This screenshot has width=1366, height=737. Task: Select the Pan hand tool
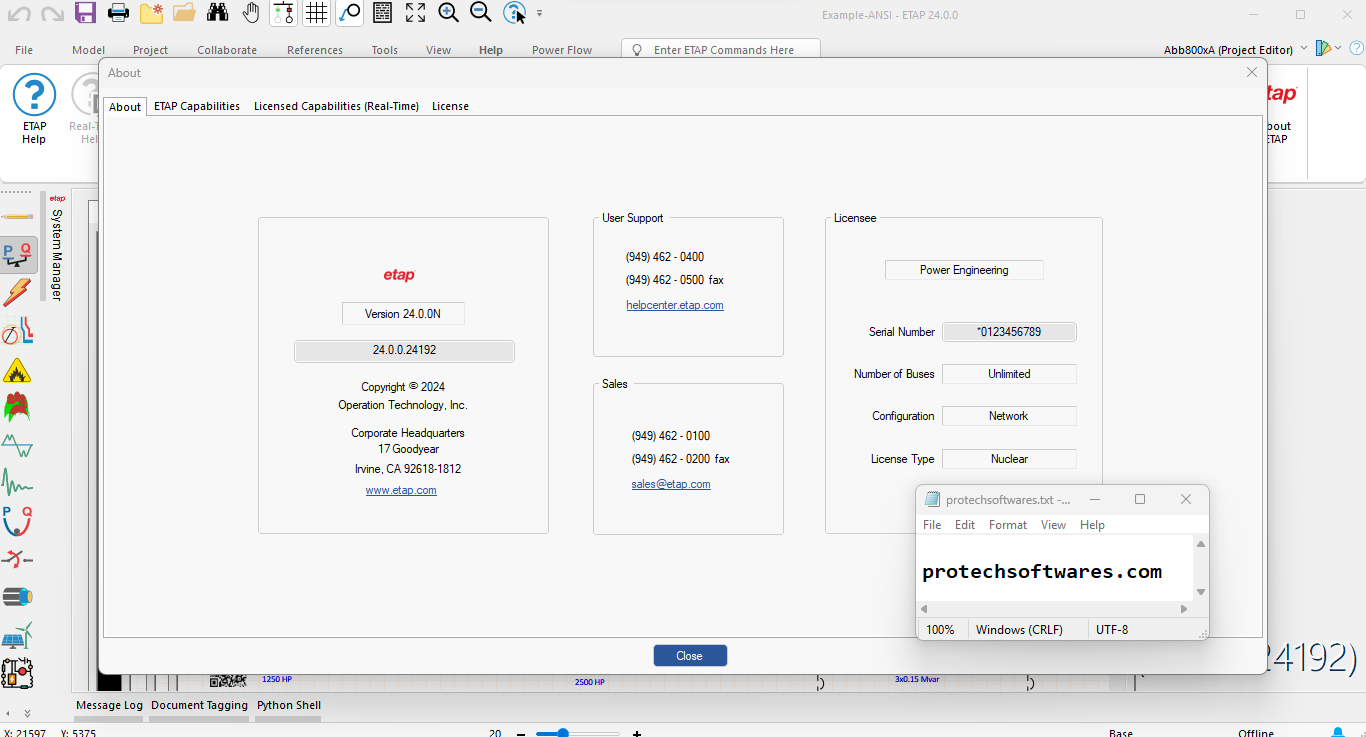tap(250, 13)
